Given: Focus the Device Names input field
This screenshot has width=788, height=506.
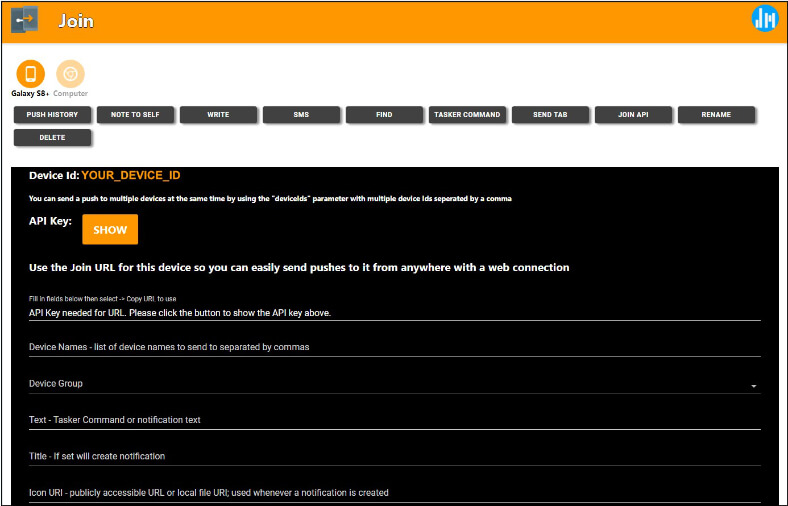Looking at the screenshot, I should 395,347.
